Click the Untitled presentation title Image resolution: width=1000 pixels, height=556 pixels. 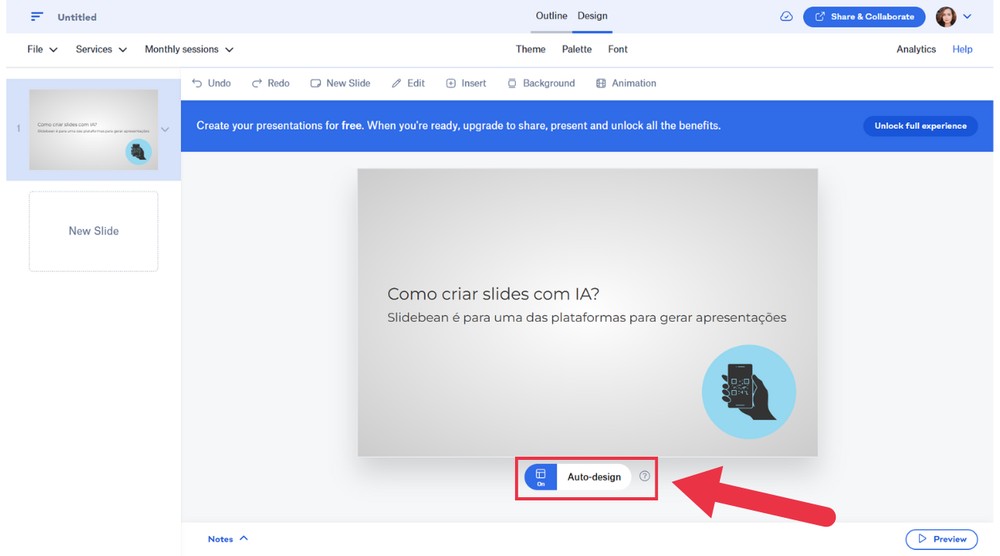[77, 17]
